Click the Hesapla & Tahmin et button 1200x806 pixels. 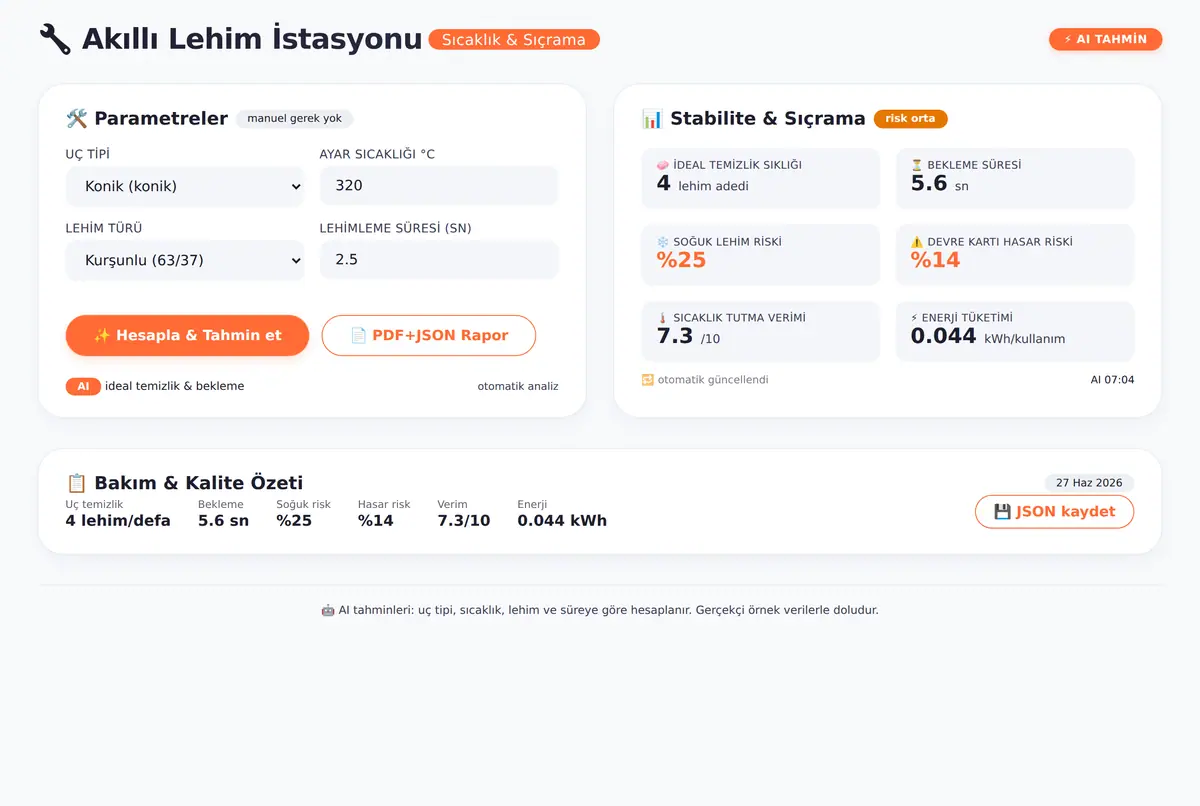pyautogui.click(x=187, y=335)
